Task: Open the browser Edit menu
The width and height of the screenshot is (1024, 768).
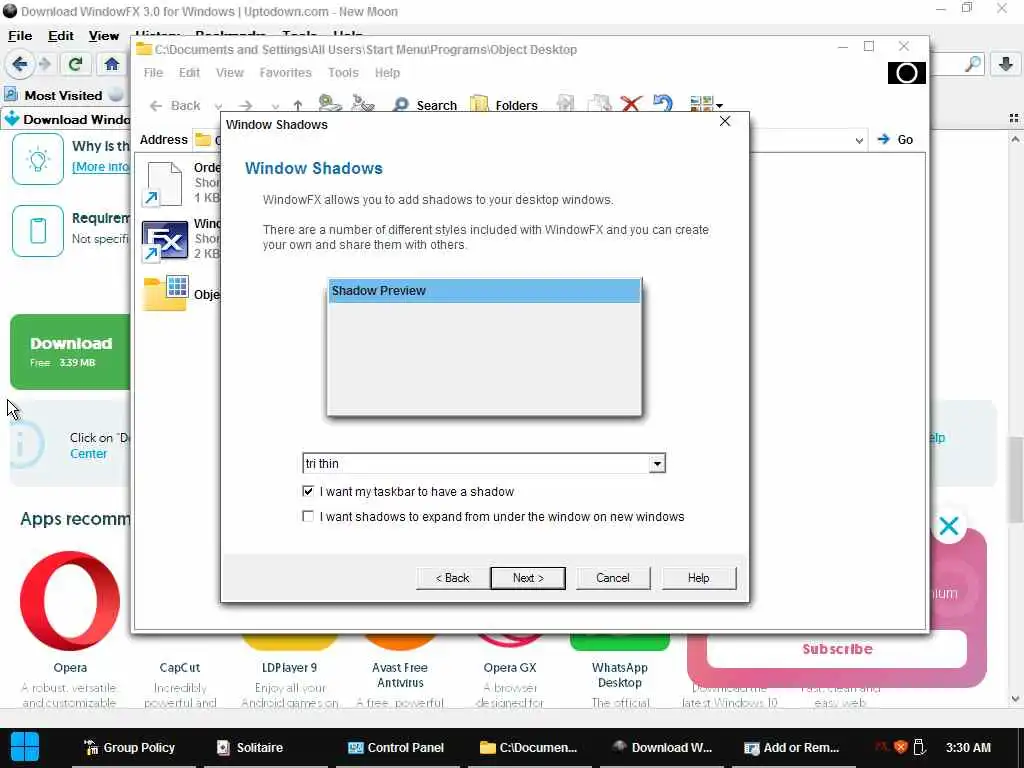Action: tap(61, 36)
